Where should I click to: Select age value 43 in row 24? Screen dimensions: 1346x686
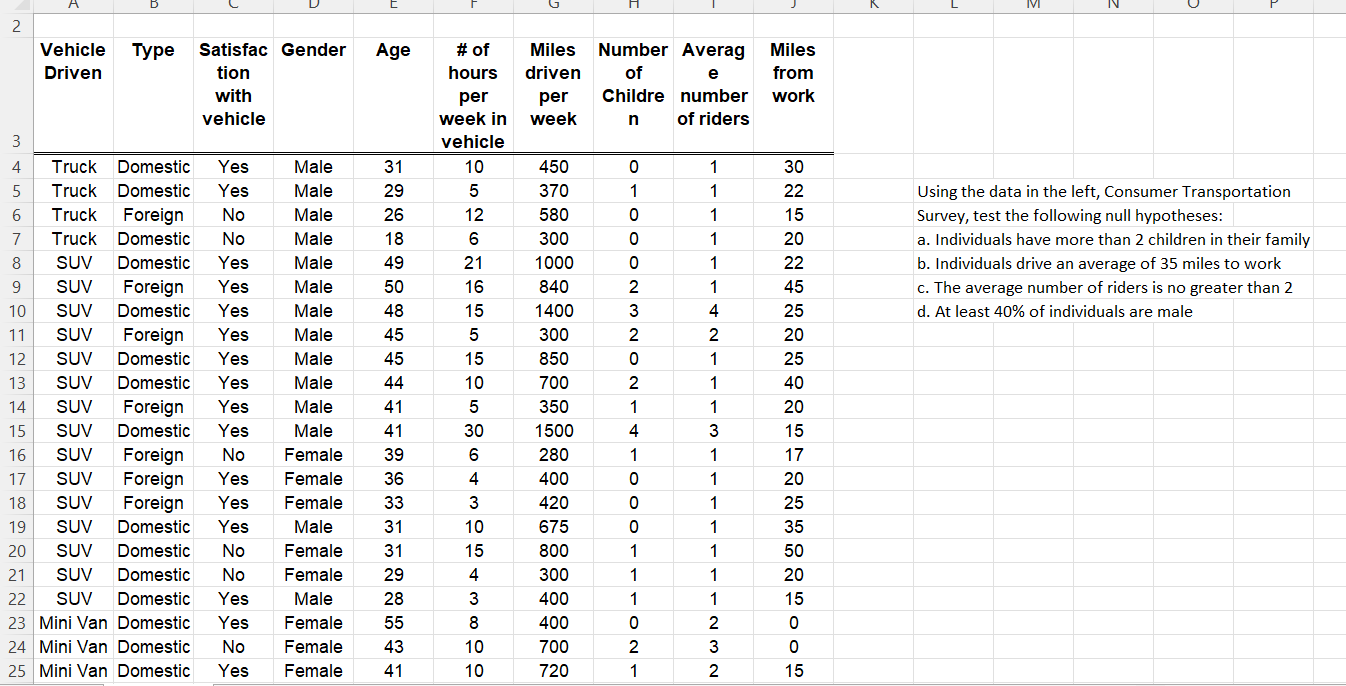point(393,647)
